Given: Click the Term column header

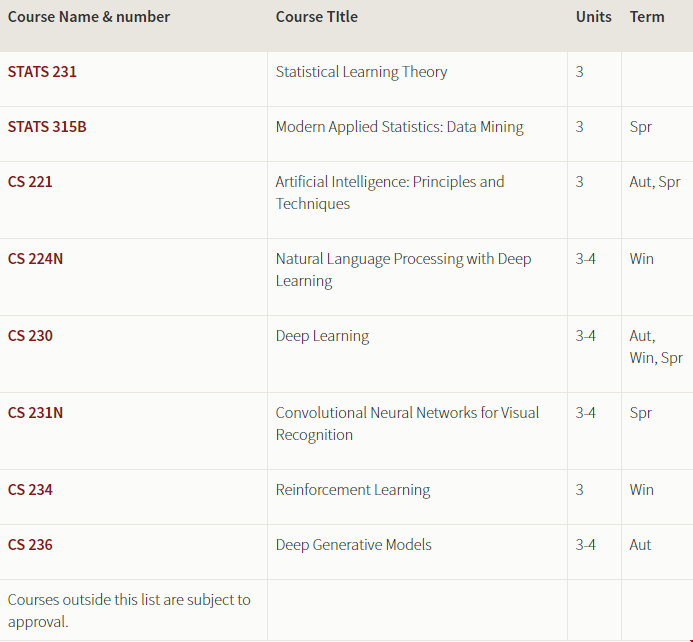Looking at the screenshot, I should (x=647, y=17).
